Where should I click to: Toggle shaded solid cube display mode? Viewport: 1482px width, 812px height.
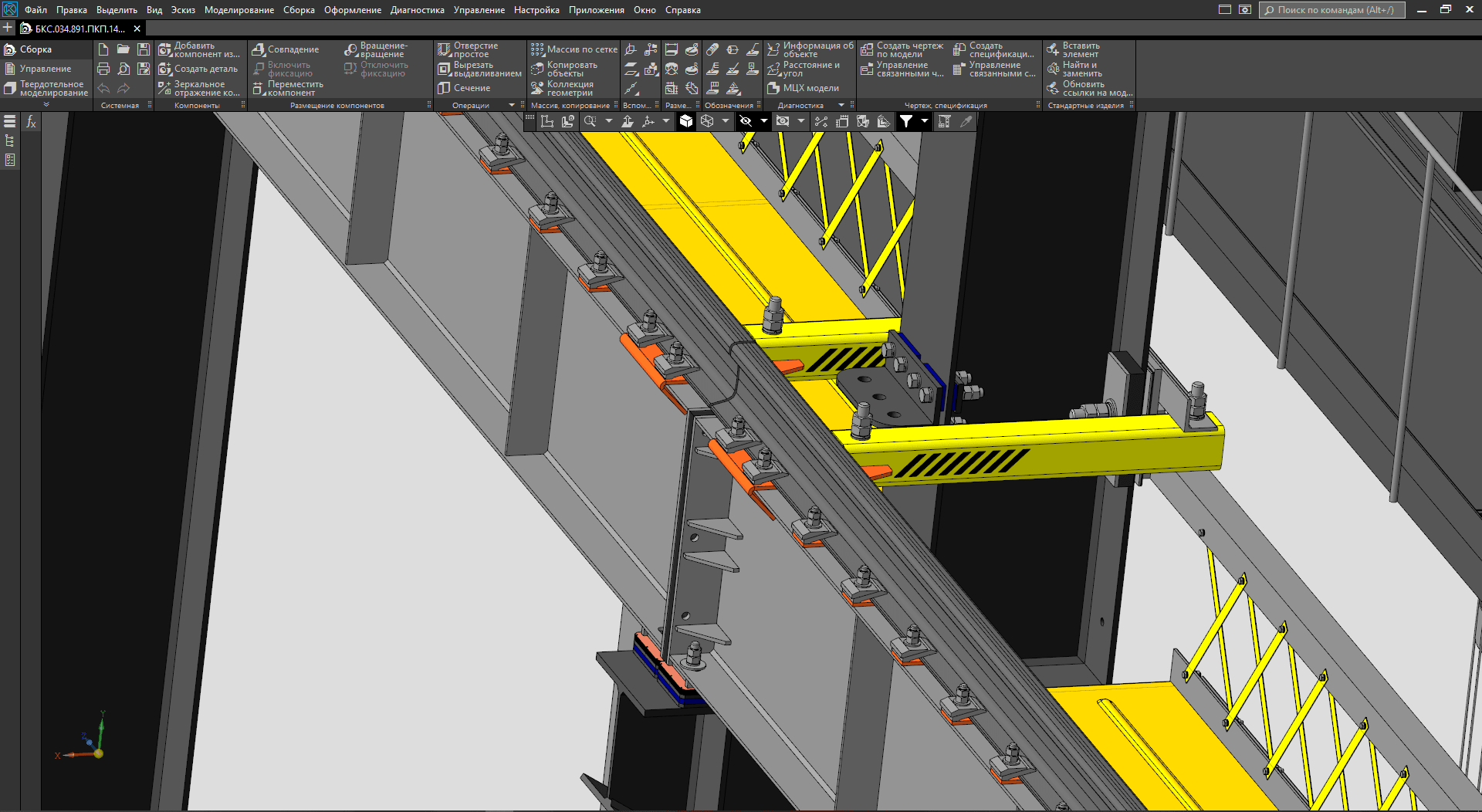point(686,121)
